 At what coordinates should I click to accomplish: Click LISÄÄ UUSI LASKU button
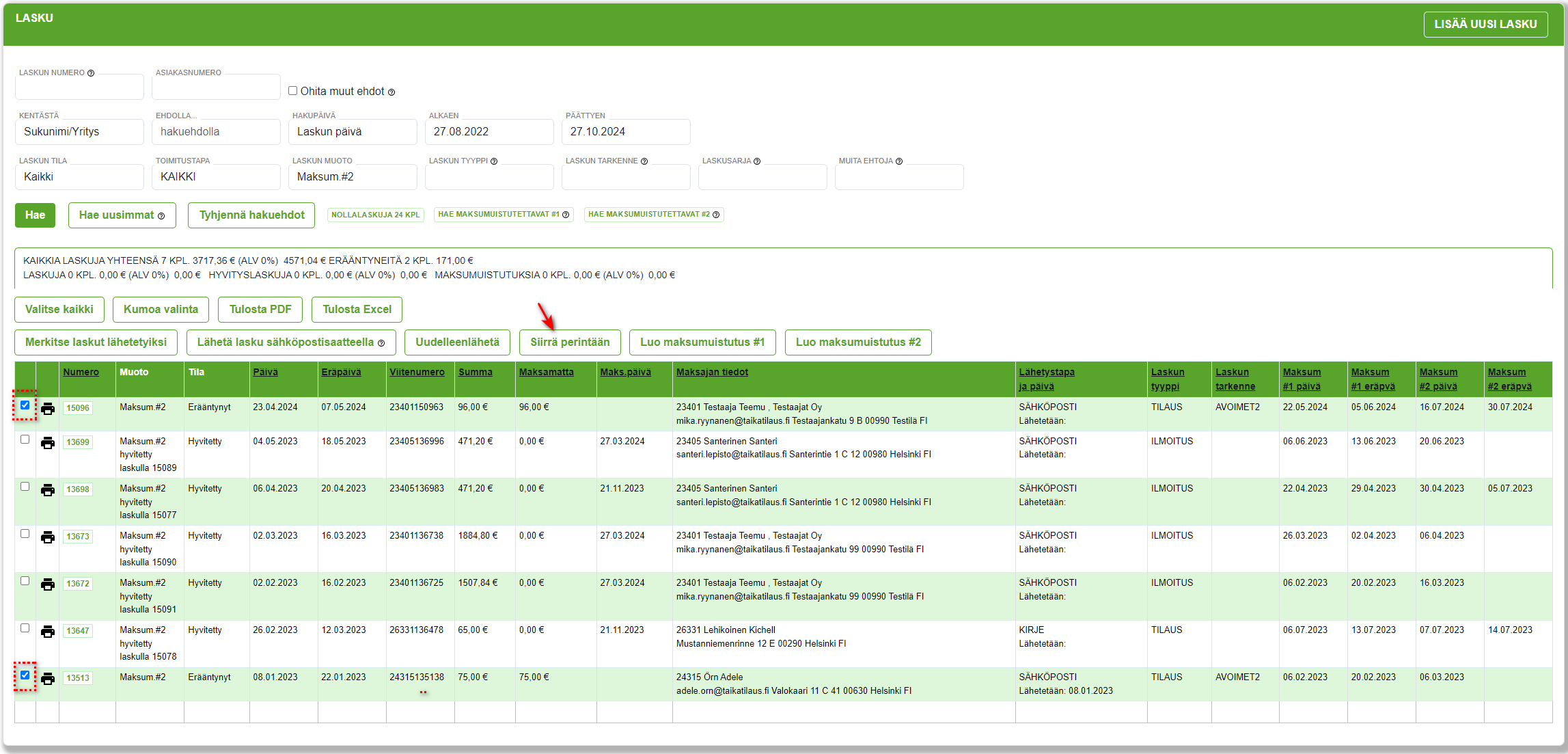pyautogui.click(x=1485, y=24)
